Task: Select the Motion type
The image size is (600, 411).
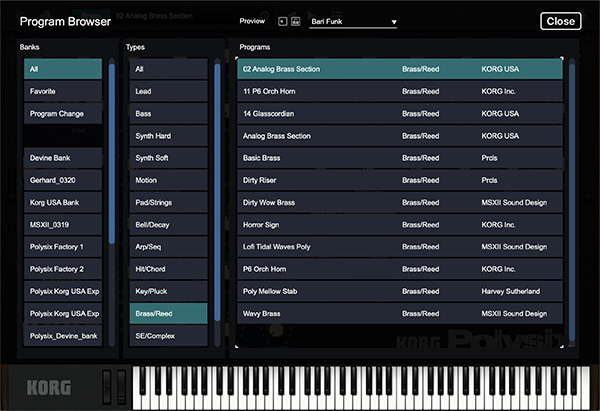Action: [x=168, y=180]
